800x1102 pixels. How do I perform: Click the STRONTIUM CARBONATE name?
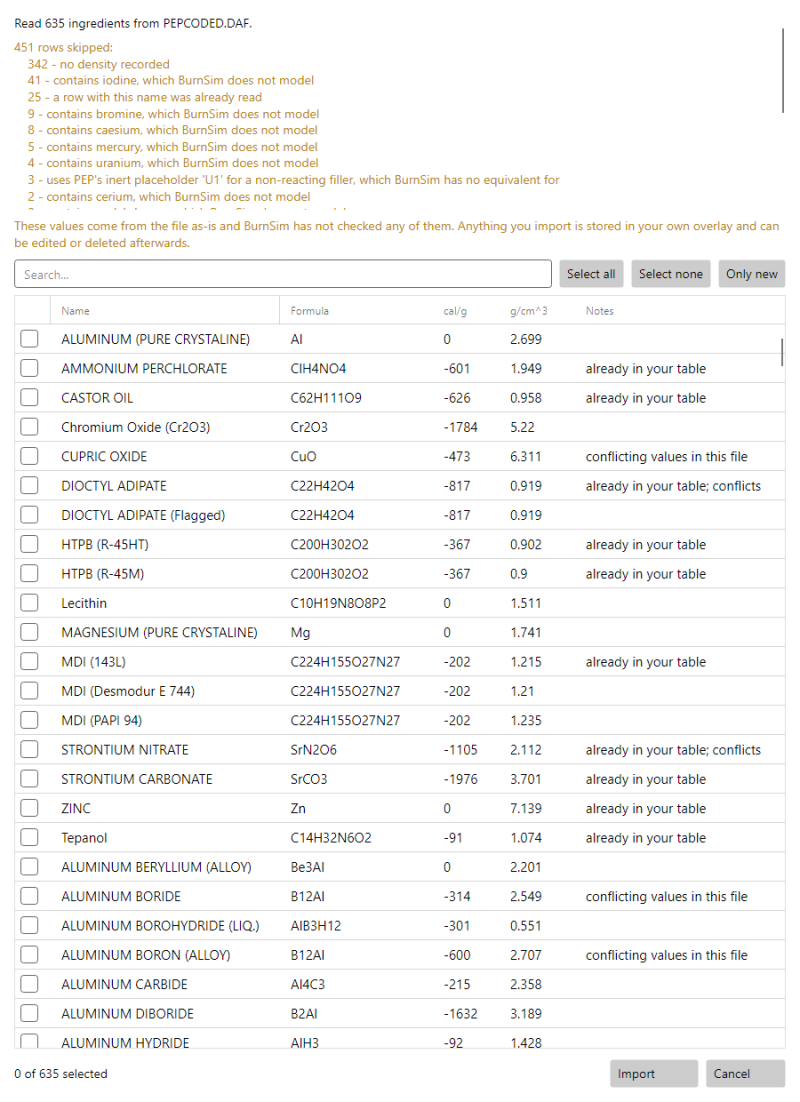coord(136,779)
